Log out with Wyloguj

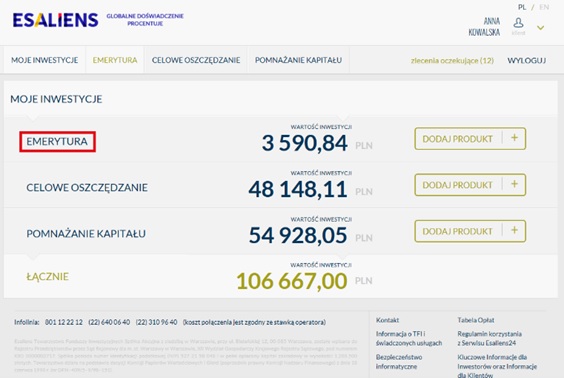click(x=526, y=60)
